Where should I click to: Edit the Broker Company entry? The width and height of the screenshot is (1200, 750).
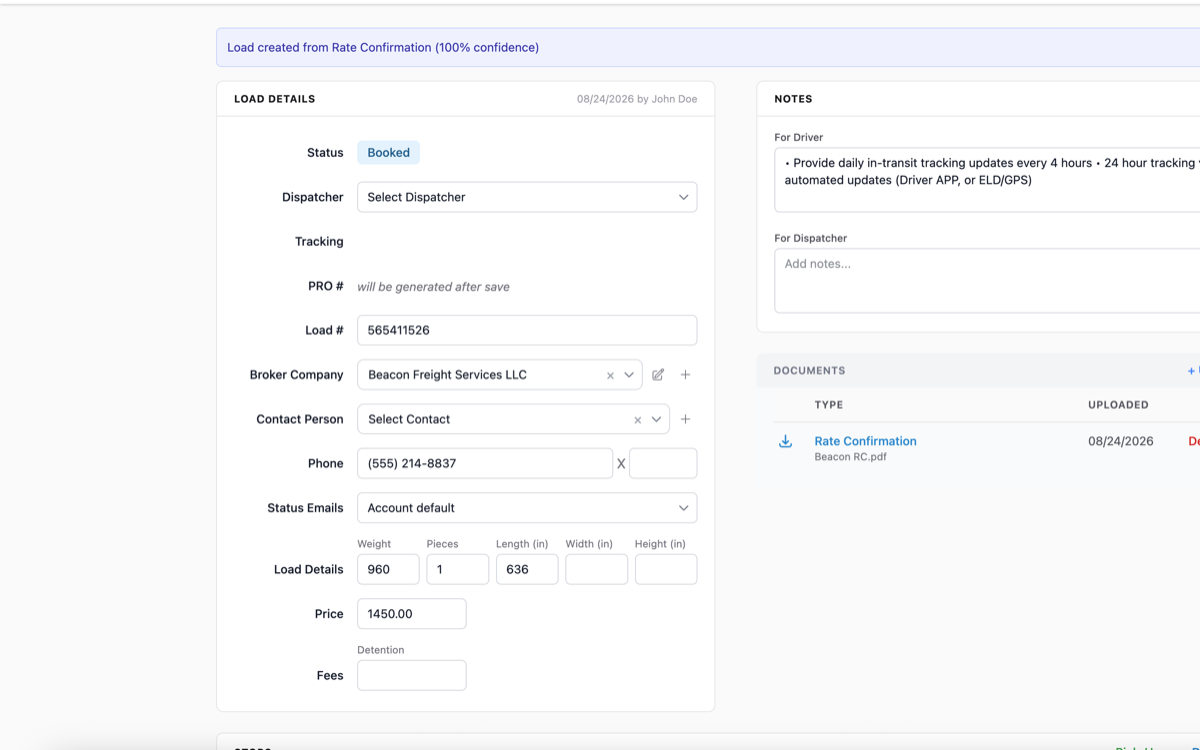click(x=658, y=375)
